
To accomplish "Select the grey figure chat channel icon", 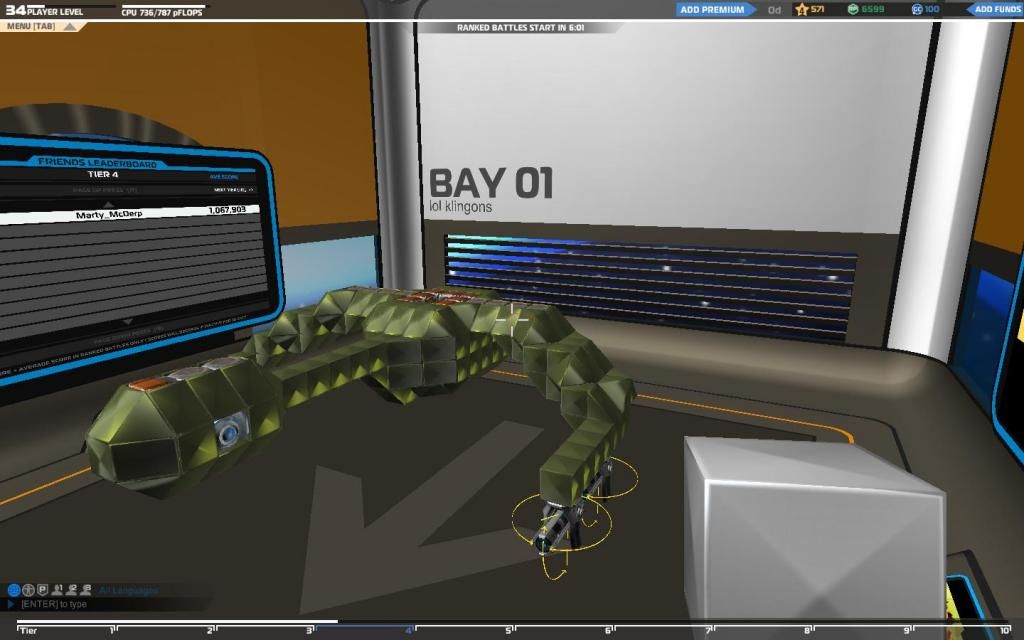I will [28, 590].
